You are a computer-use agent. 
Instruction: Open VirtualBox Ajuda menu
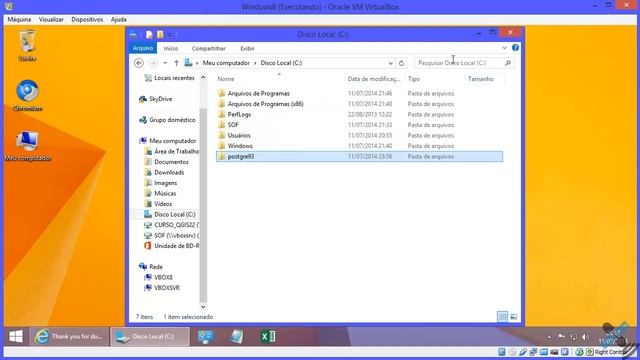[x=118, y=20]
